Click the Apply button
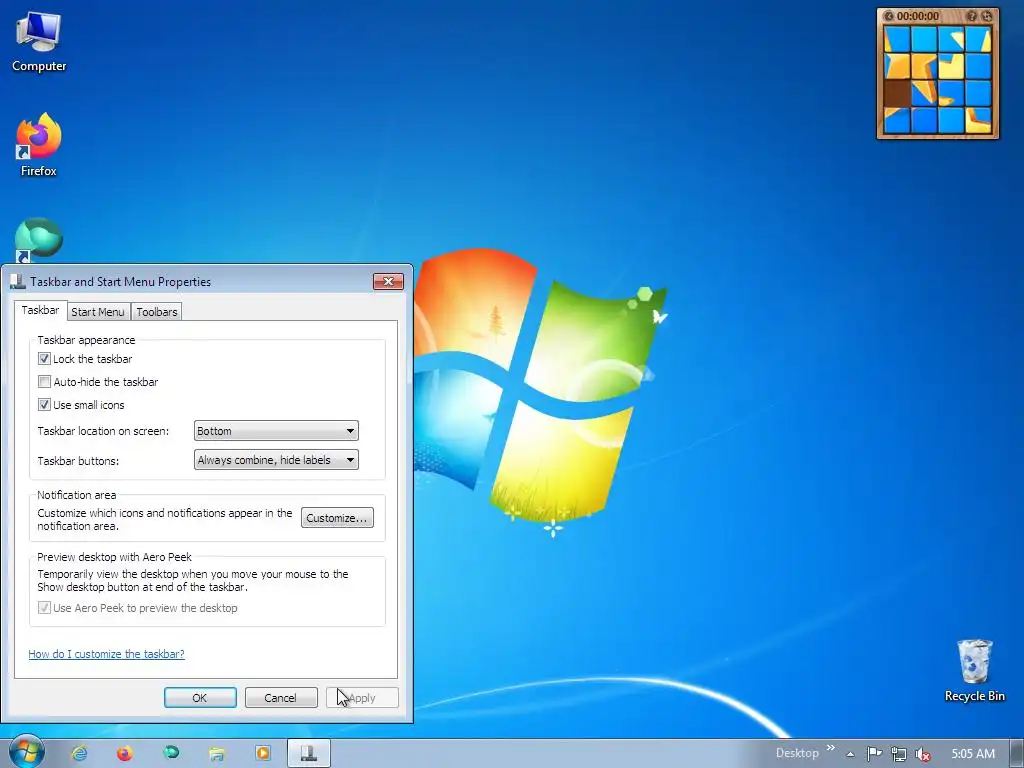The width and height of the screenshot is (1024, 768). [x=362, y=697]
